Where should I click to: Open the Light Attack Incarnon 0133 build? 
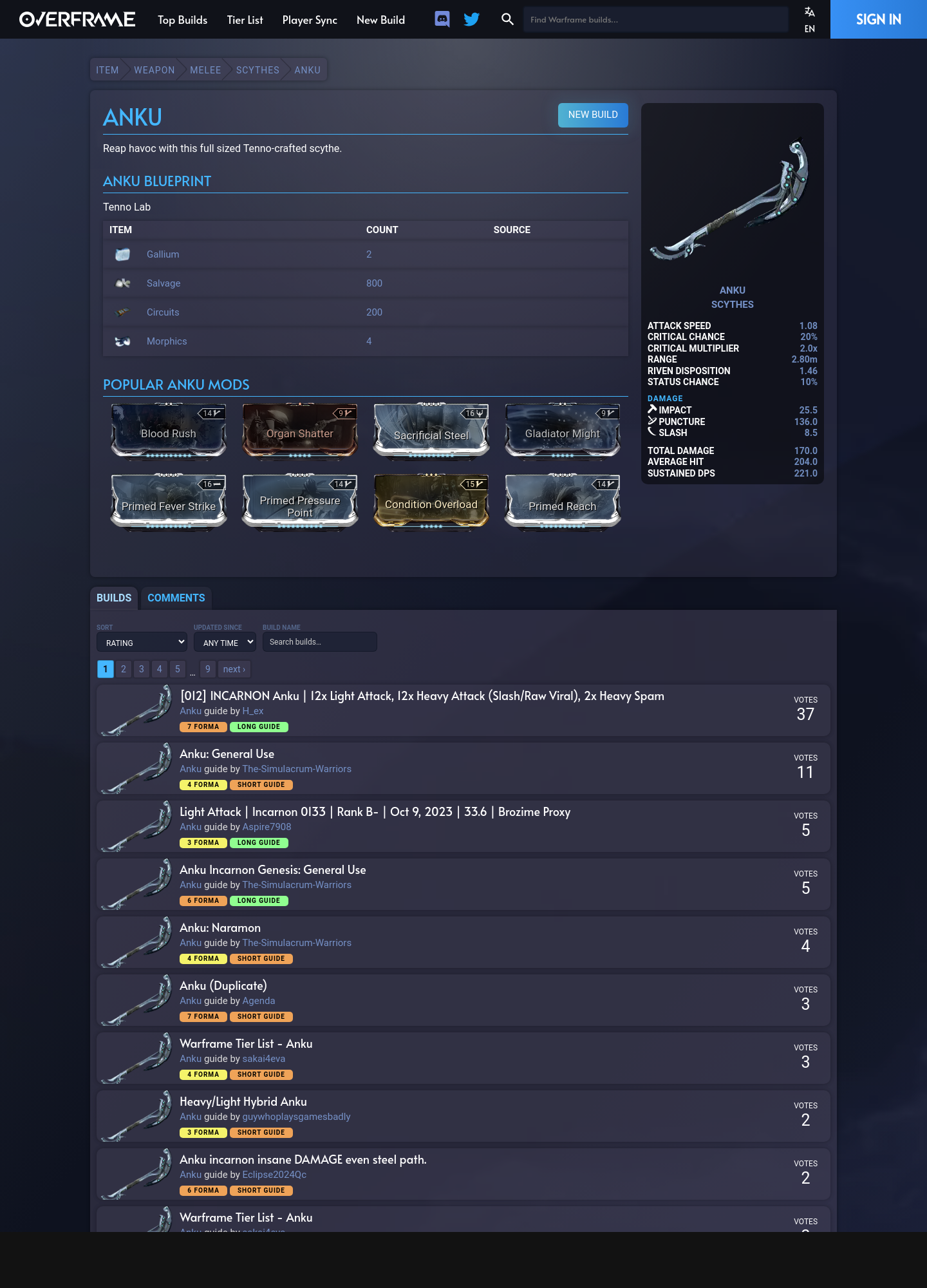point(375,812)
